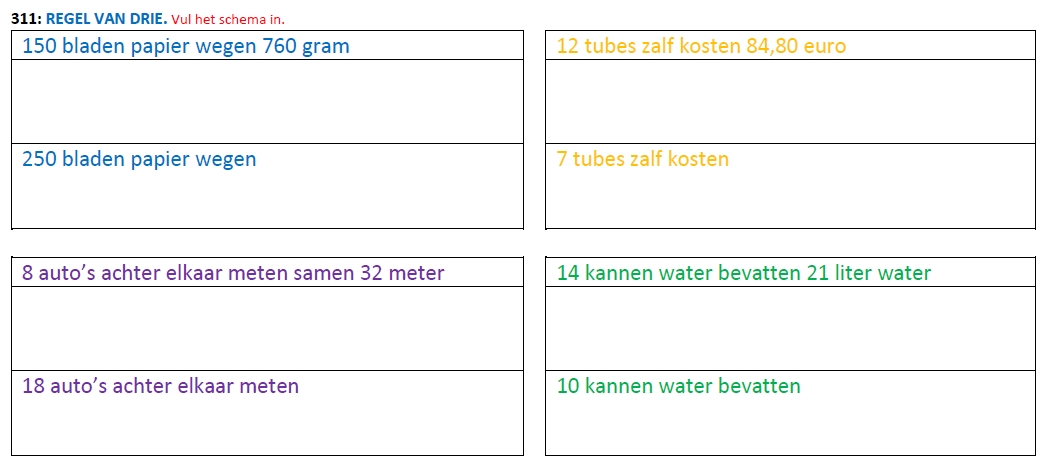1048x465 pixels.
Task: Click the empty working area under 14 kannen water
Action: (791, 329)
